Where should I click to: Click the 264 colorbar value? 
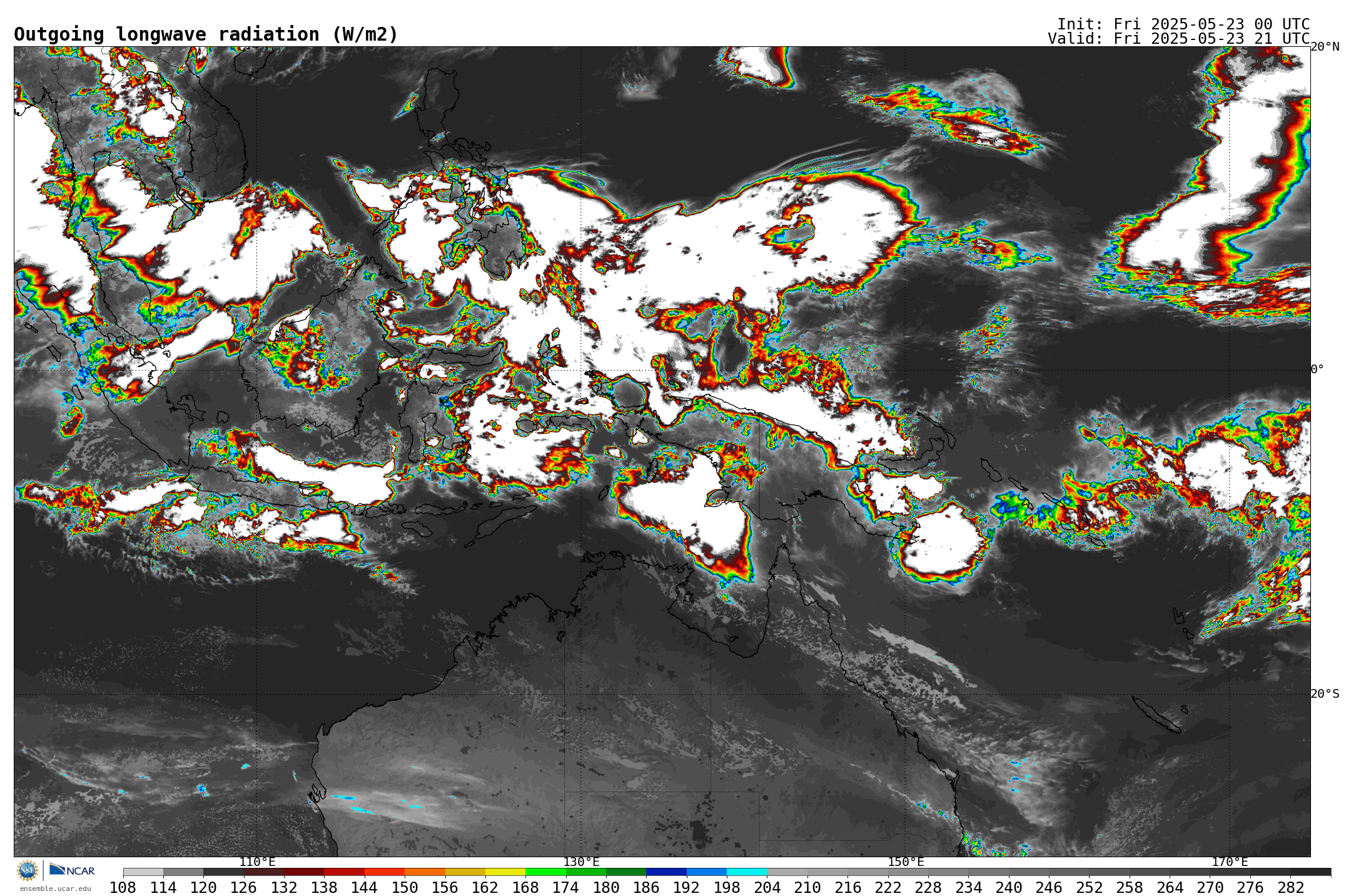pyautogui.click(x=1170, y=887)
